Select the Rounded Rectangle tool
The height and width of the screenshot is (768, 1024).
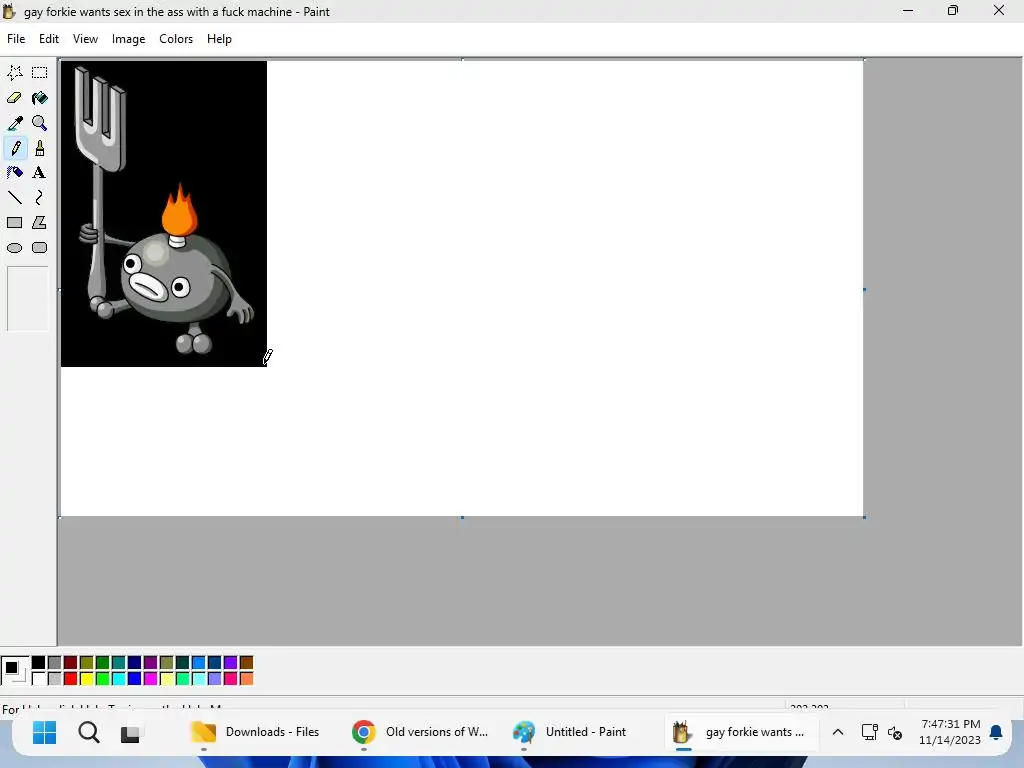click(39, 248)
